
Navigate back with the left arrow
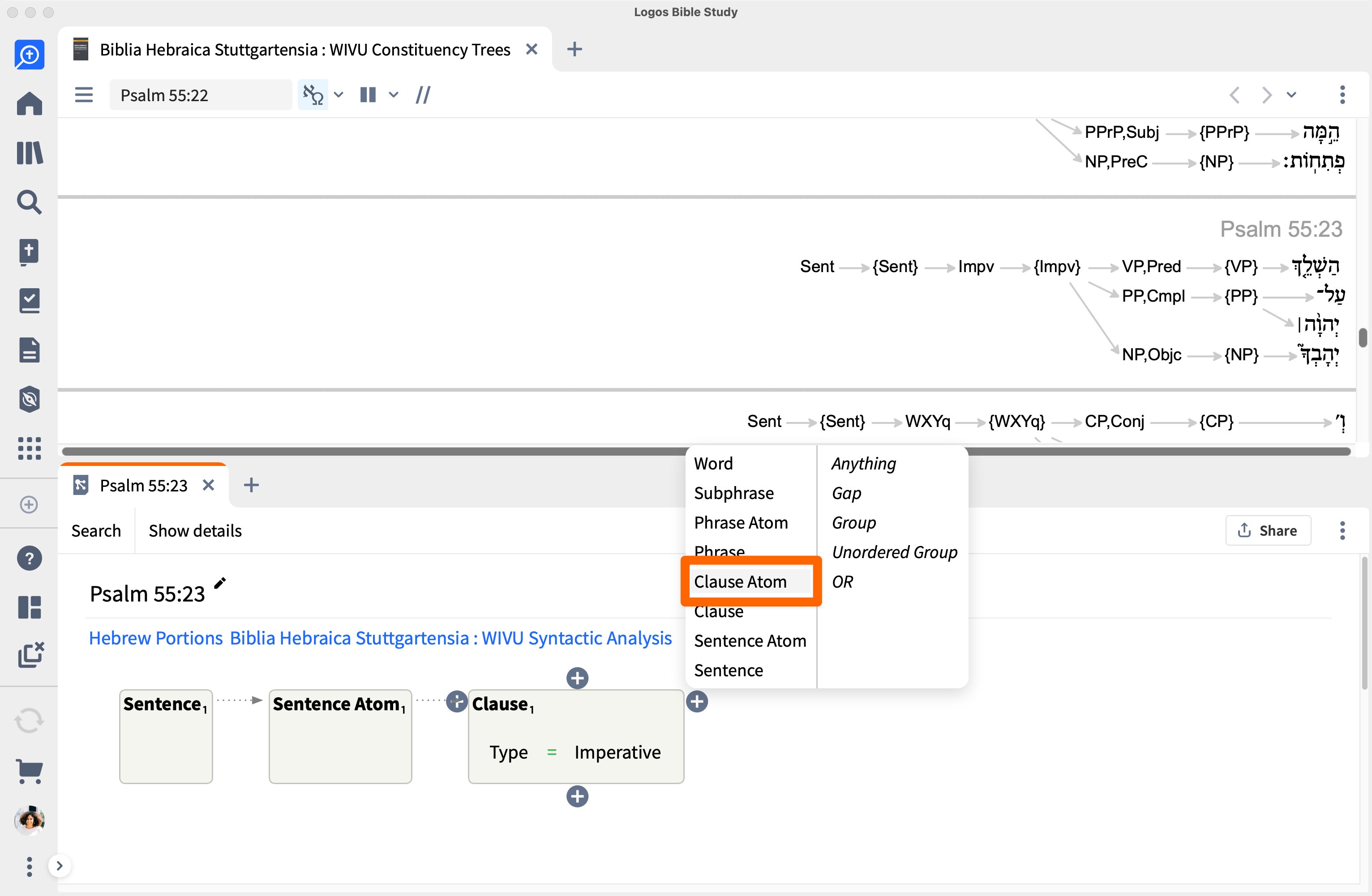coord(1234,94)
